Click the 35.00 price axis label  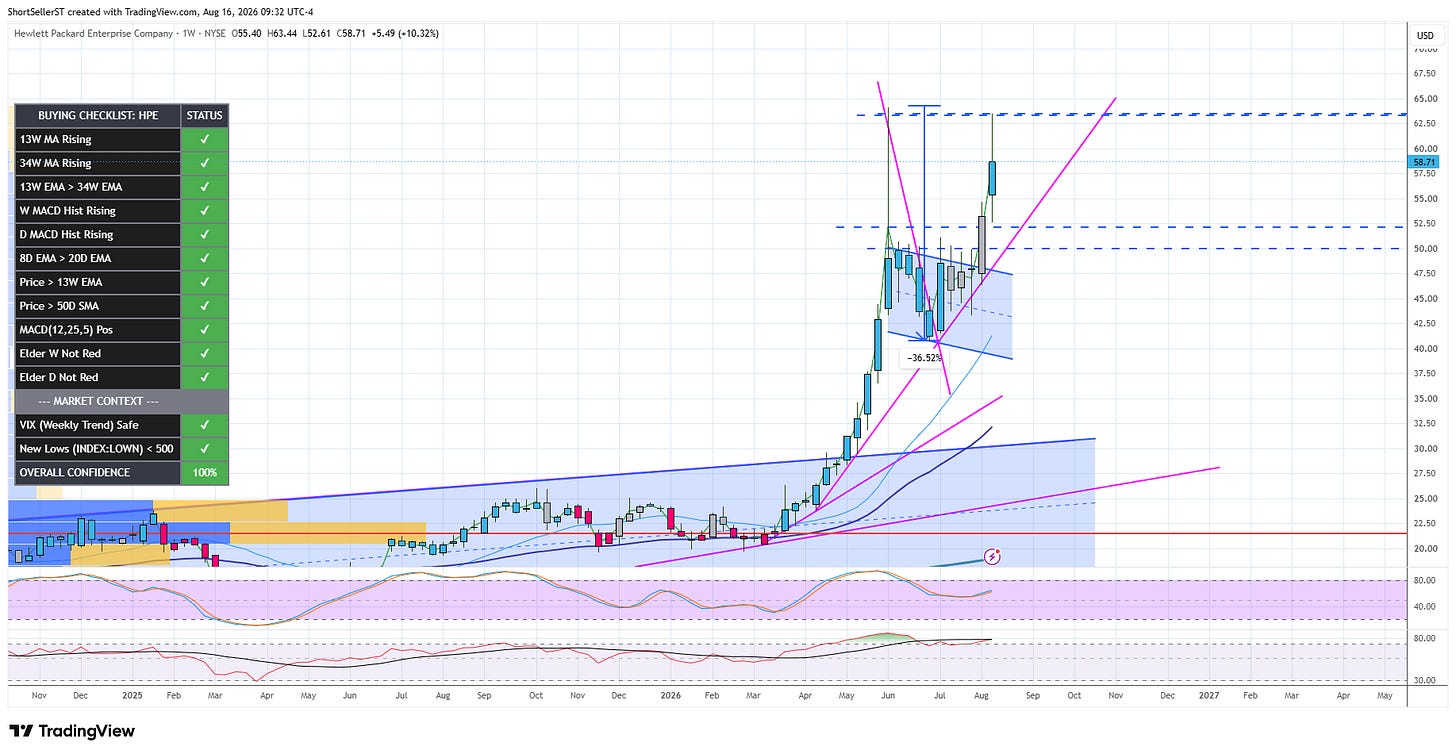[1425, 398]
